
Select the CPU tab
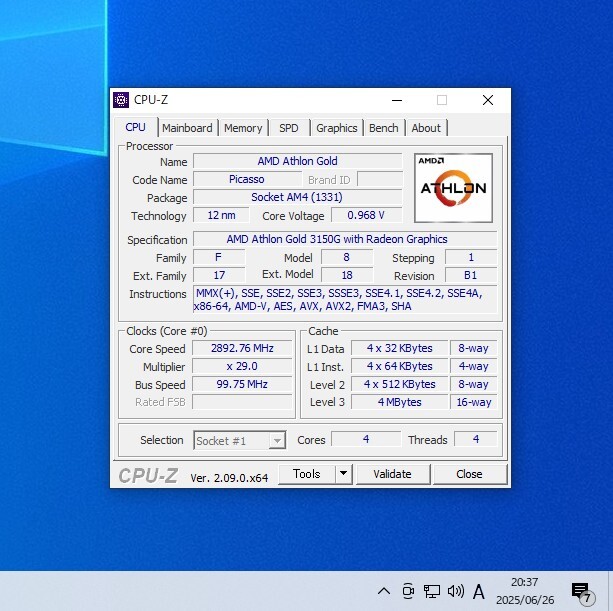pos(136,127)
